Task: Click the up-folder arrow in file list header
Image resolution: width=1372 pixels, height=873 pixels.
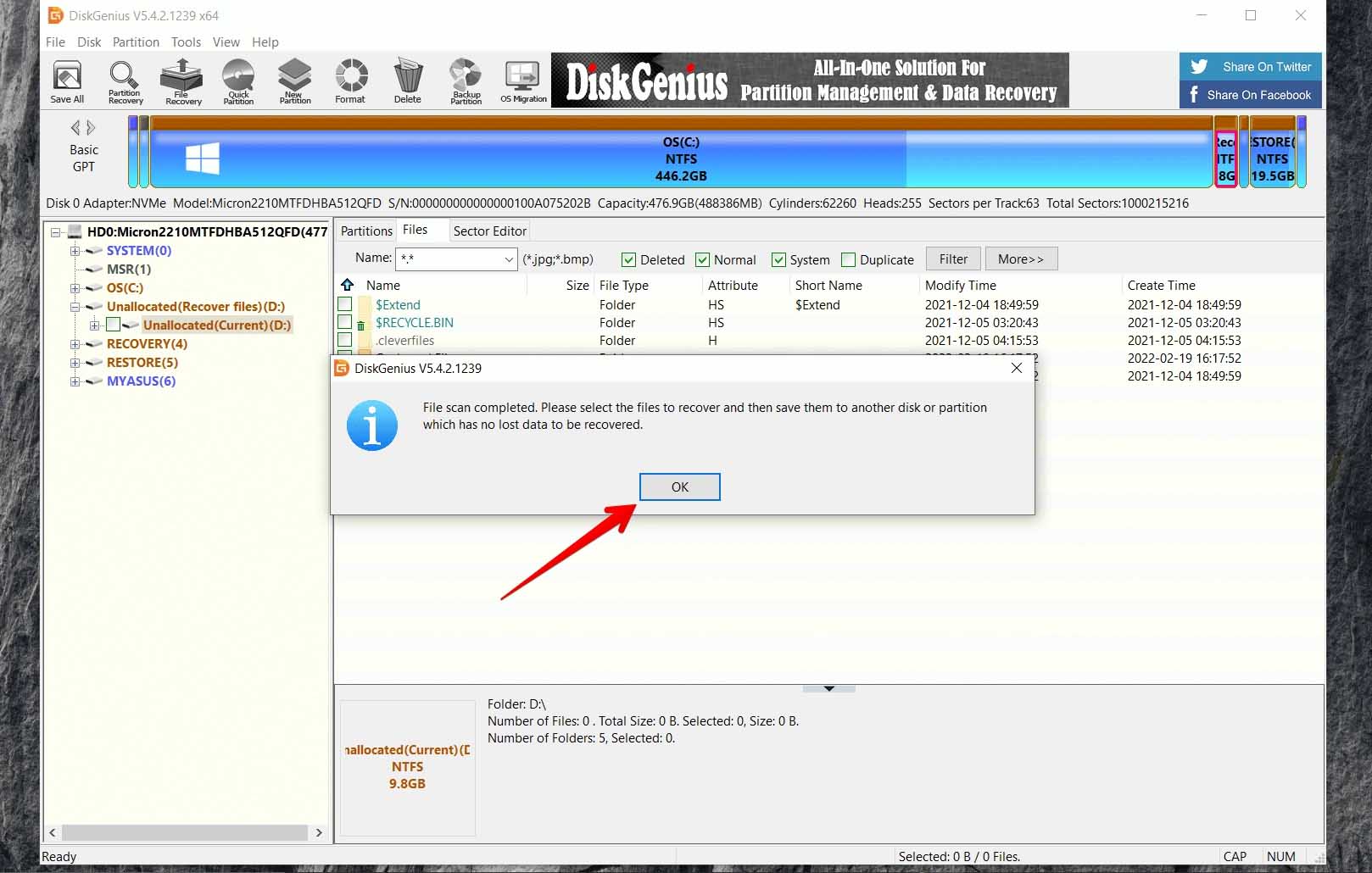Action: [347, 285]
